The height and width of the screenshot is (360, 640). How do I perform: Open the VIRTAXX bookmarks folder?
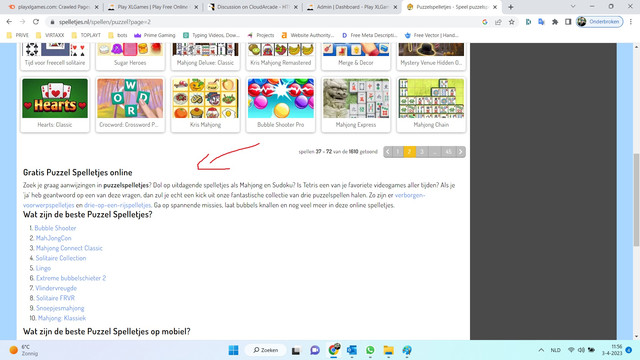50,35
